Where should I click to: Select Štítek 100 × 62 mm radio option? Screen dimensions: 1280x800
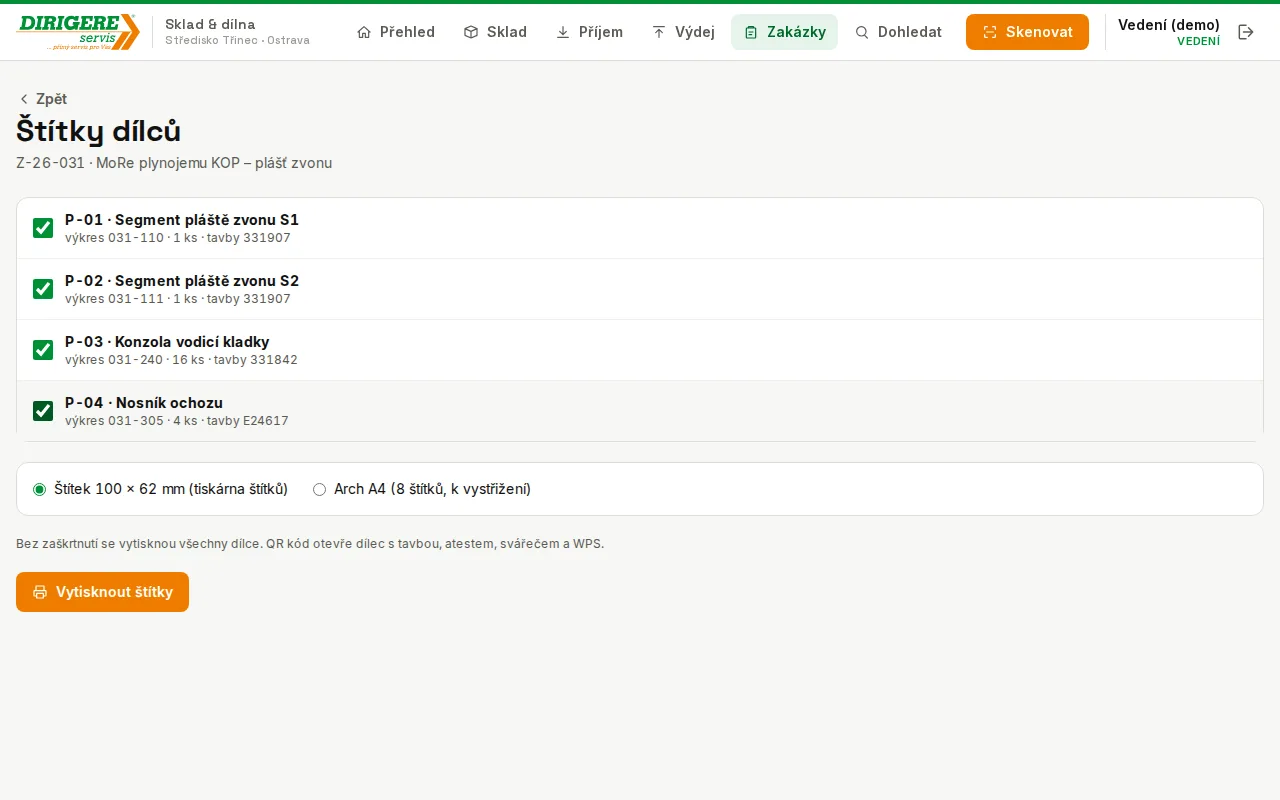(x=40, y=489)
